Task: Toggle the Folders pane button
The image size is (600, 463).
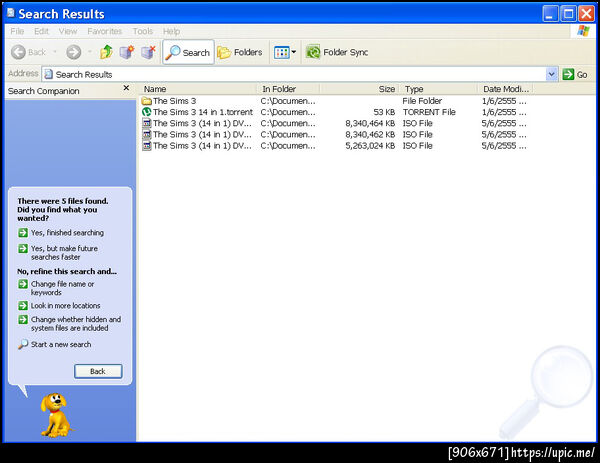Action: pos(240,52)
